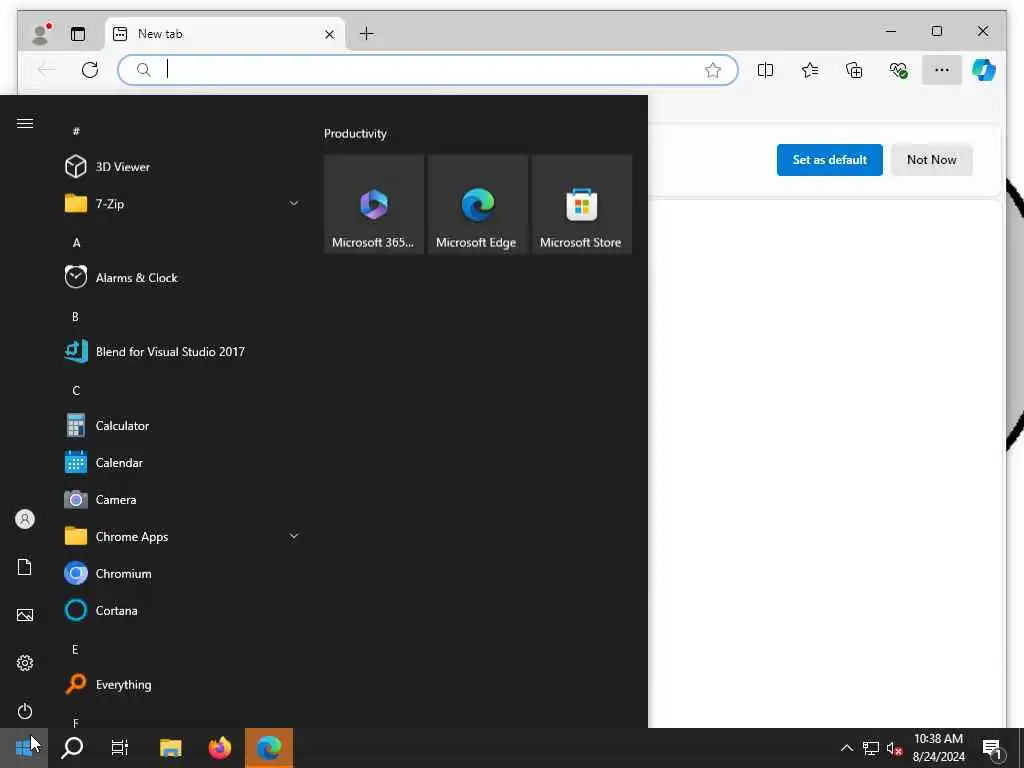1024x768 pixels.
Task: Expand the Start menu hamburger button
Action: point(25,123)
